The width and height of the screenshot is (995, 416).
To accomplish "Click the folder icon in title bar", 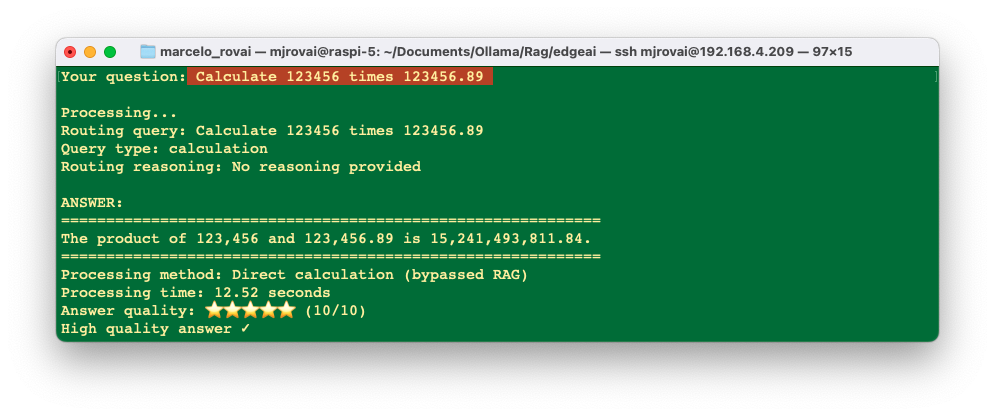I will tap(148, 52).
